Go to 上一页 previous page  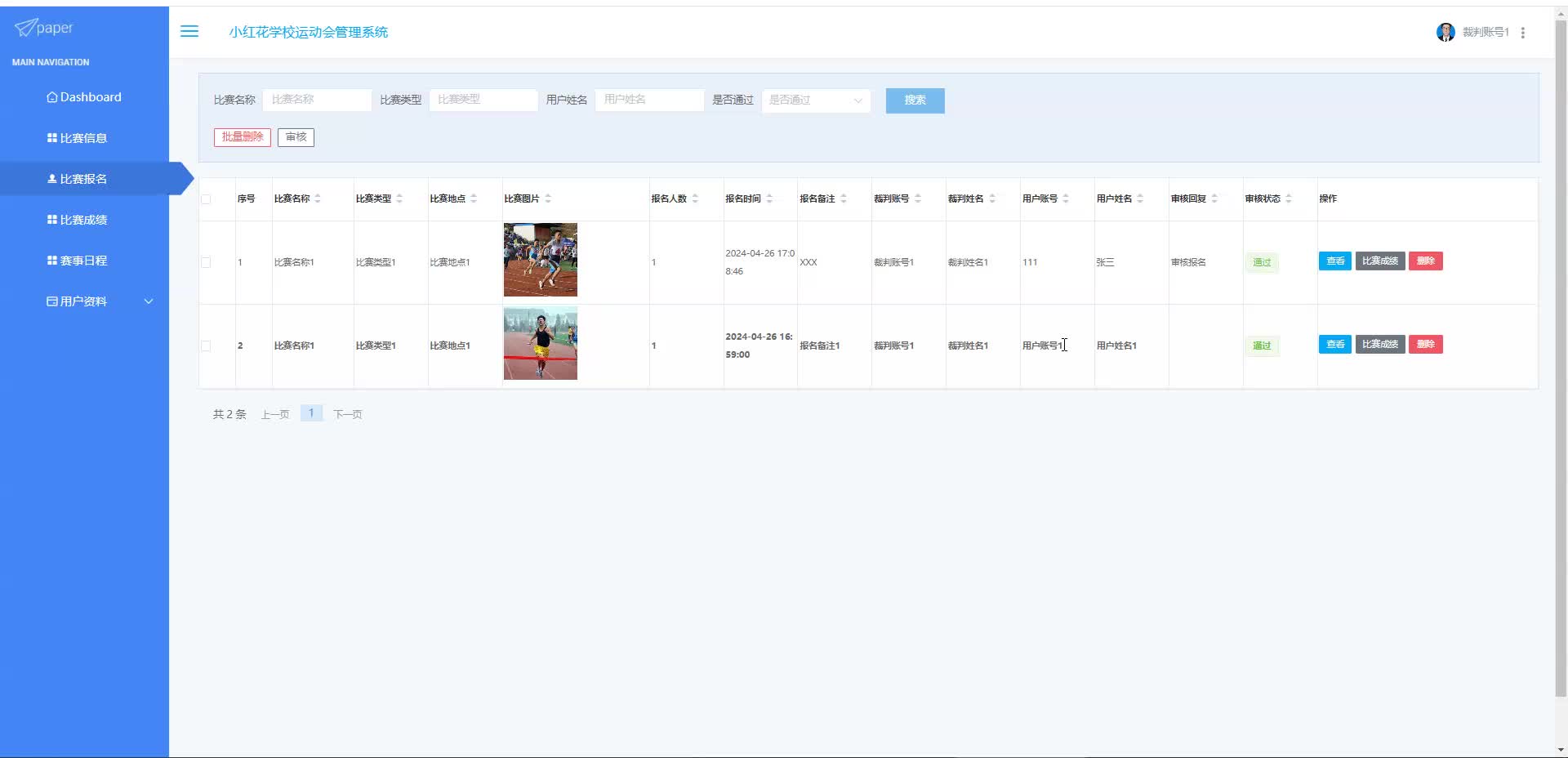275,415
